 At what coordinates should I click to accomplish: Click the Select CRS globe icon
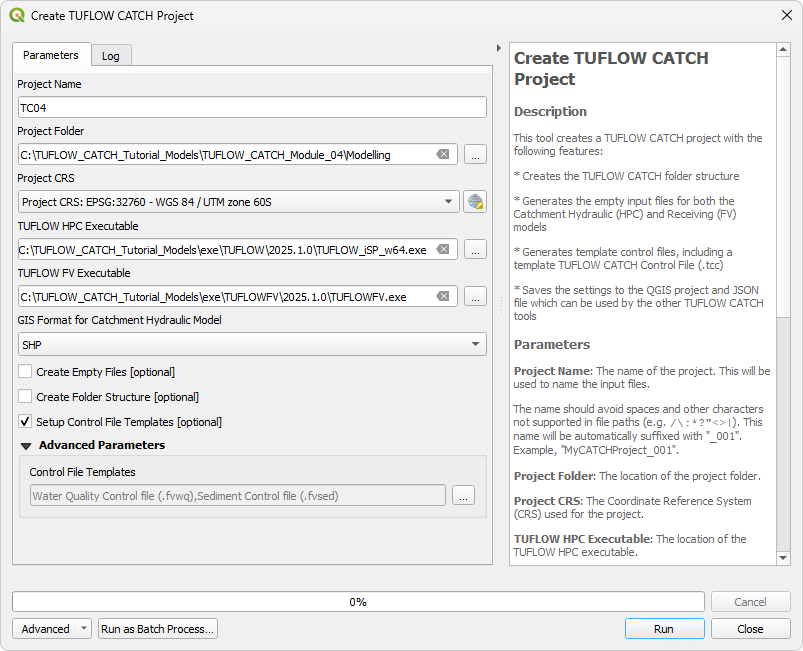click(475, 202)
